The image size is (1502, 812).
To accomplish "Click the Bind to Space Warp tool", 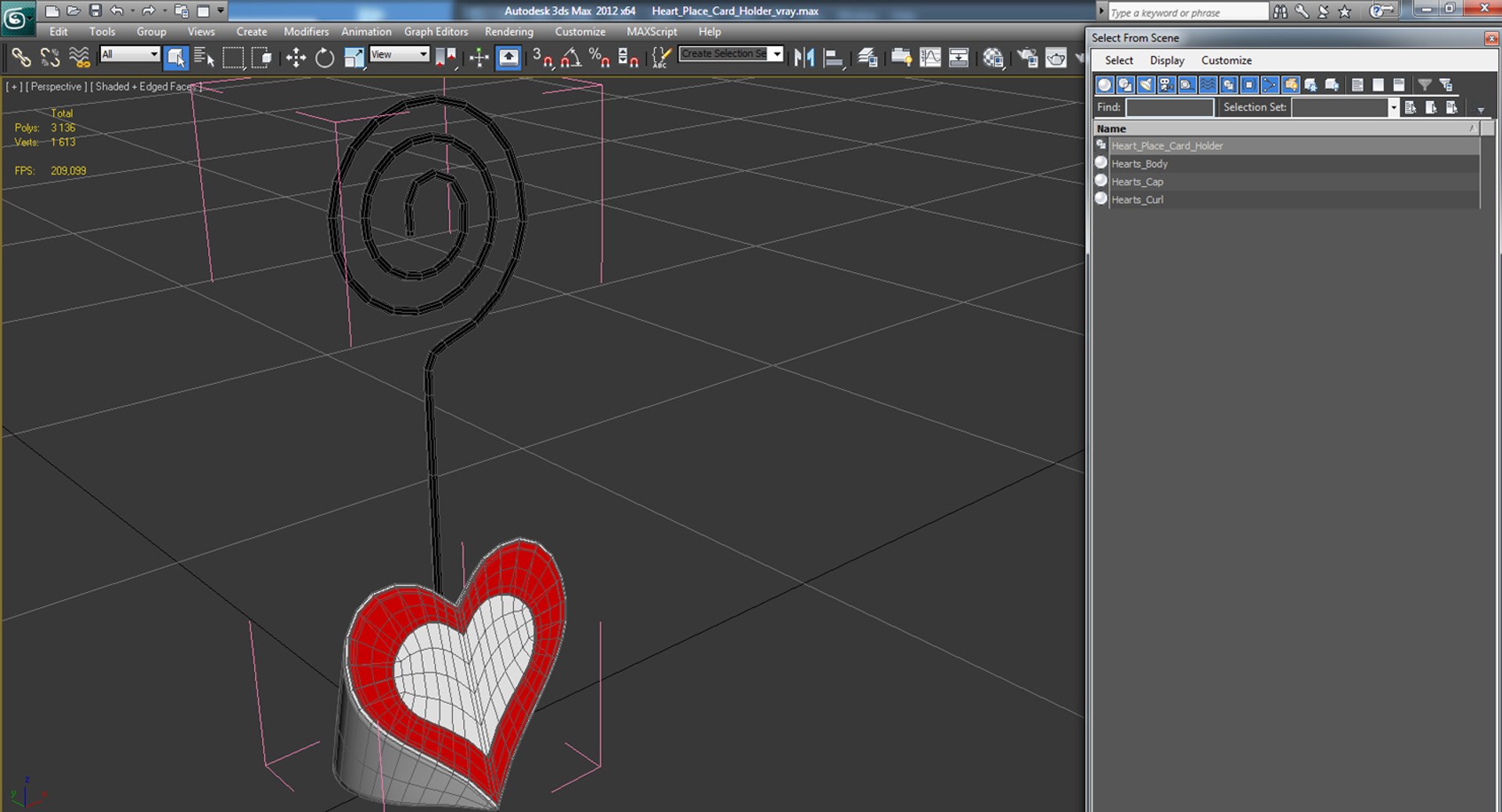I will coord(79,57).
